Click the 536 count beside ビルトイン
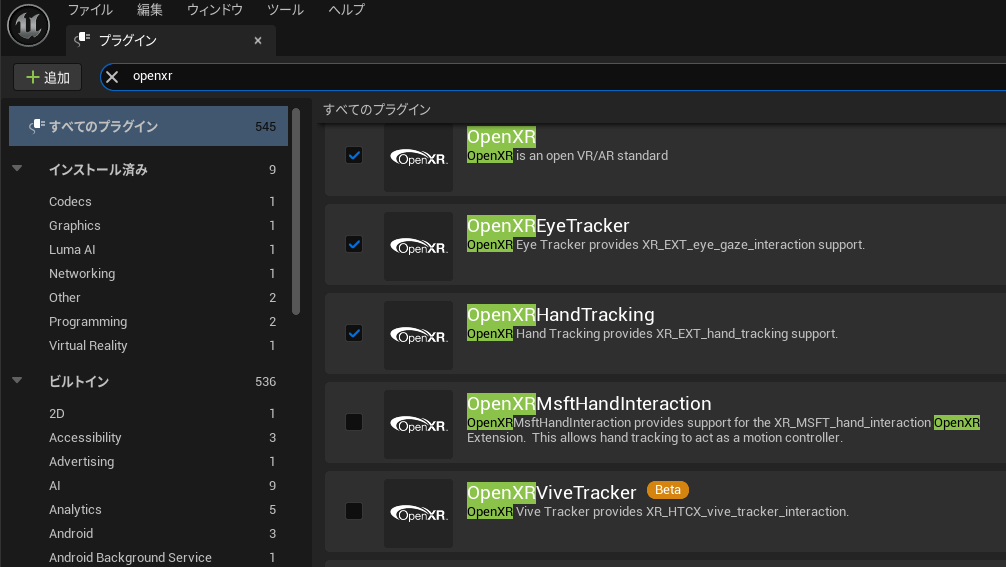Viewport: 1006px width, 567px height. [x=265, y=382]
